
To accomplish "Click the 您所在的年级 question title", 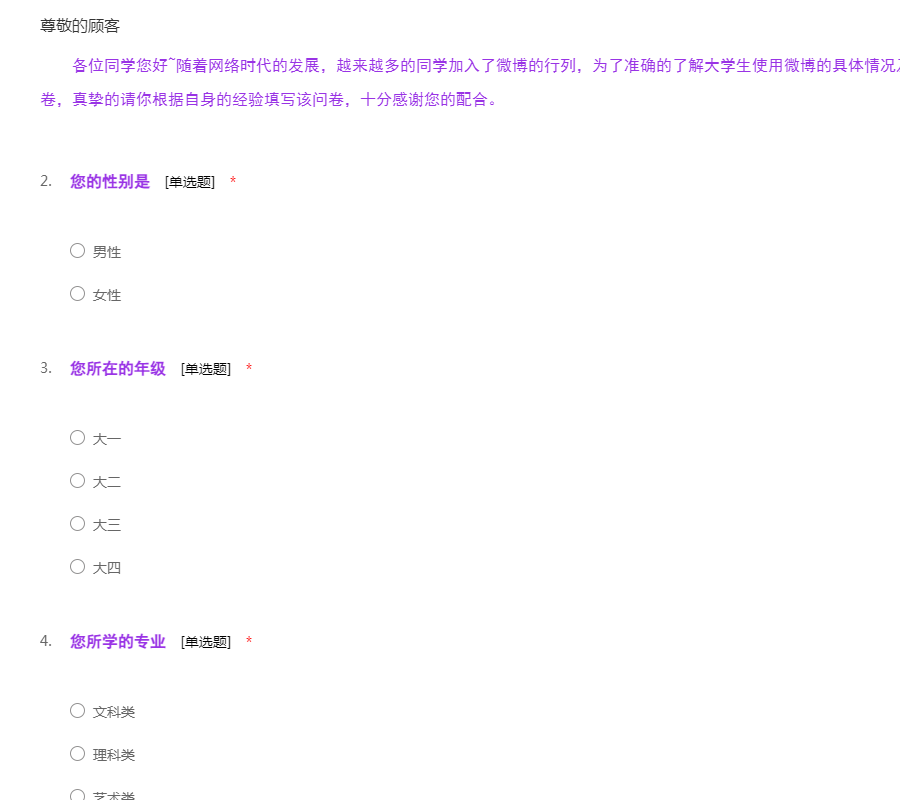I will point(118,368).
